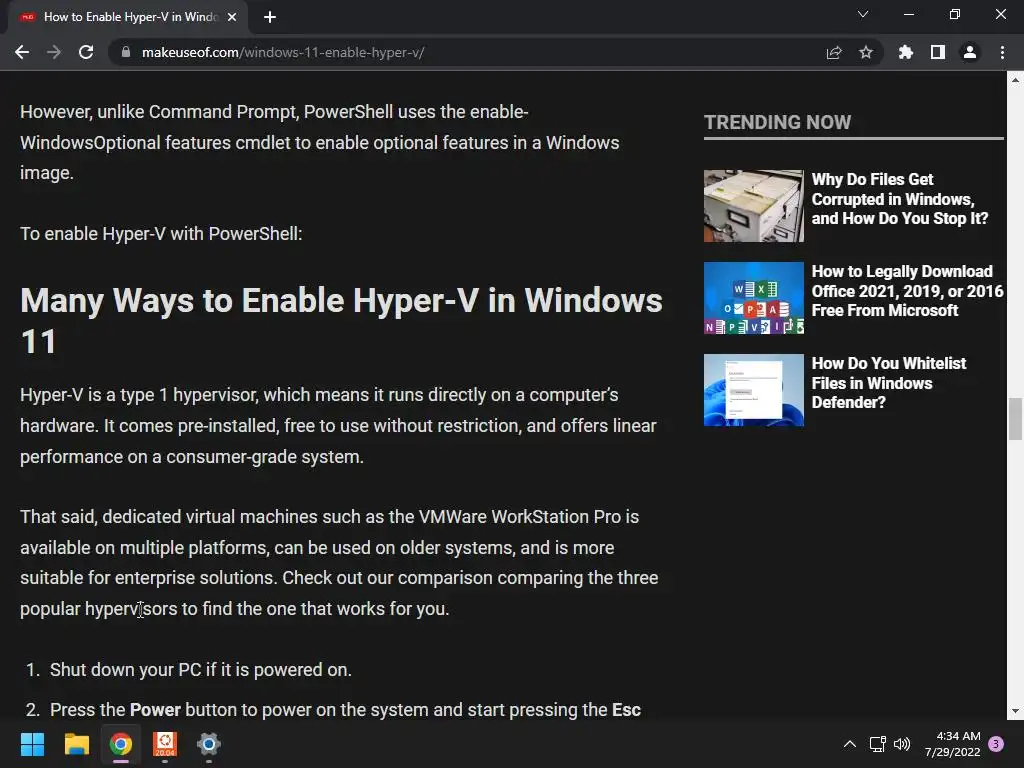Image resolution: width=1024 pixels, height=768 pixels.
Task: Click text "To enable Hyper-V with PowerShell:"
Action: pos(161,234)
